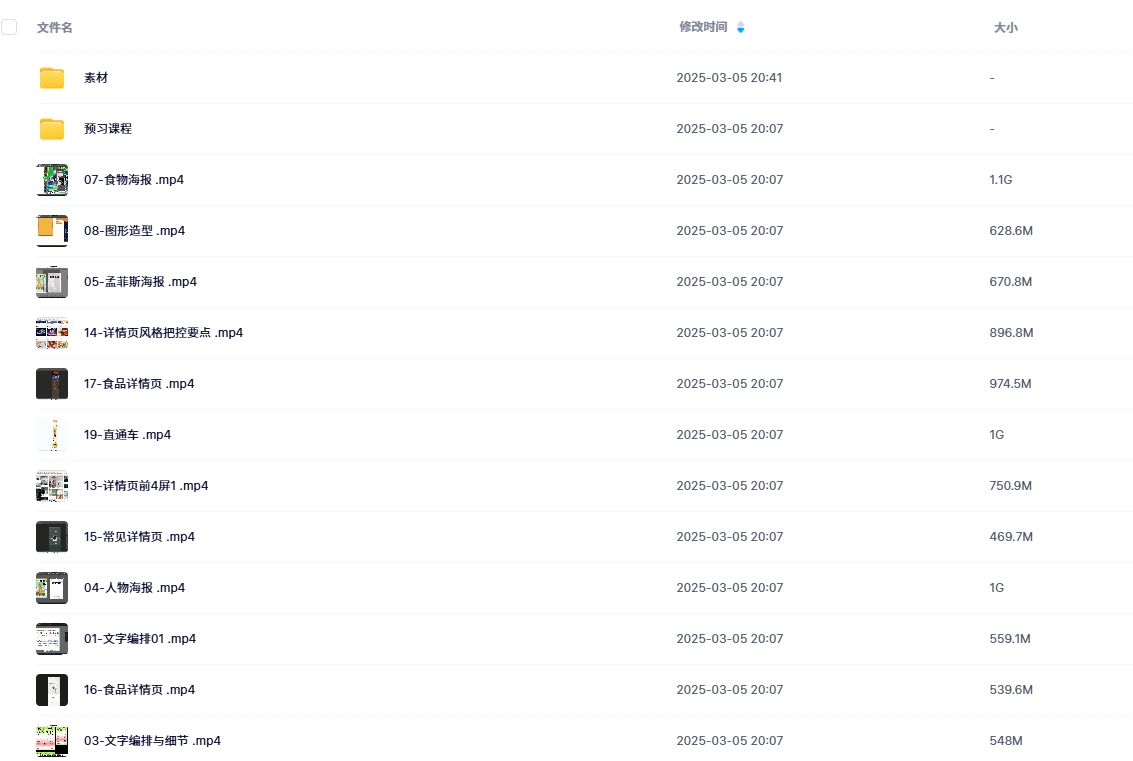Open file 14-详情页风格把控要点 .mp4
Viewport: 1133px width, 761px height.
[x=163, y=333]
